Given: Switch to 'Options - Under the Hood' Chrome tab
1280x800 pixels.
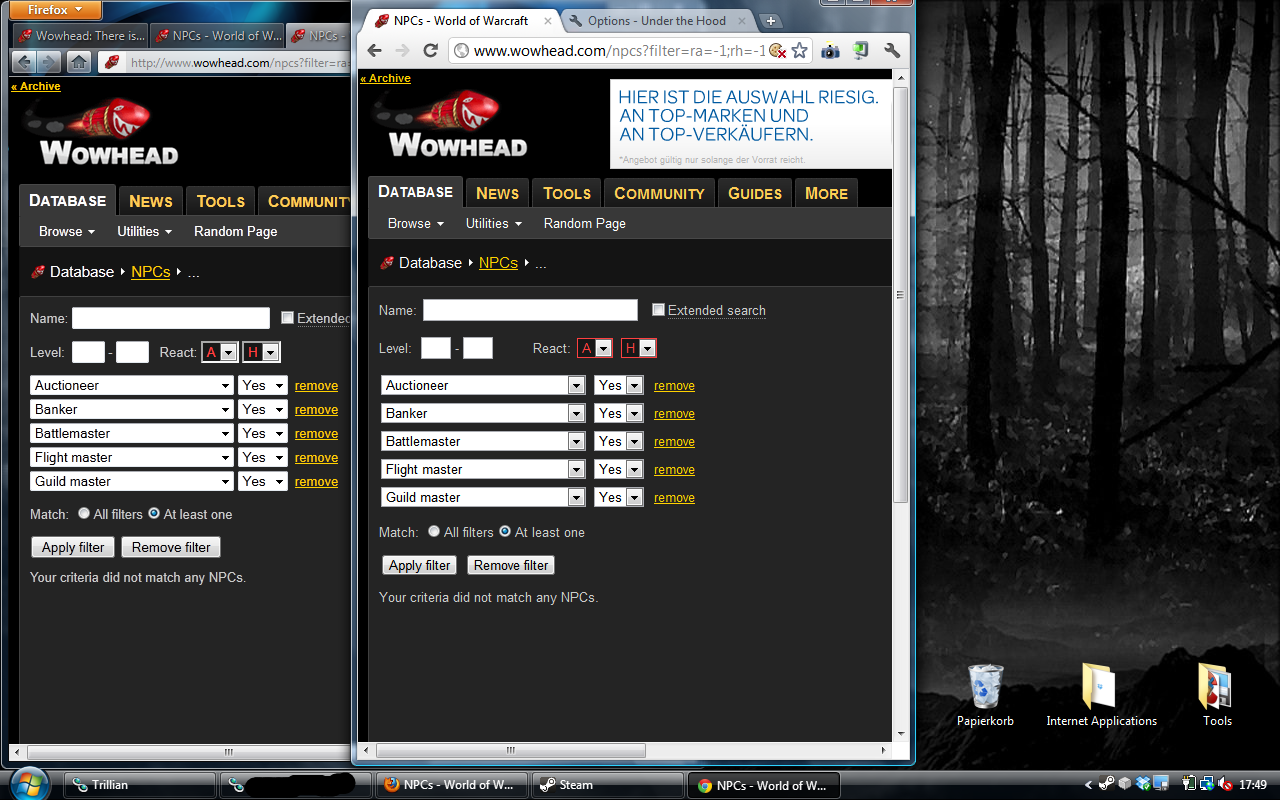Looking at the screenshot, I should click(656, 21).
